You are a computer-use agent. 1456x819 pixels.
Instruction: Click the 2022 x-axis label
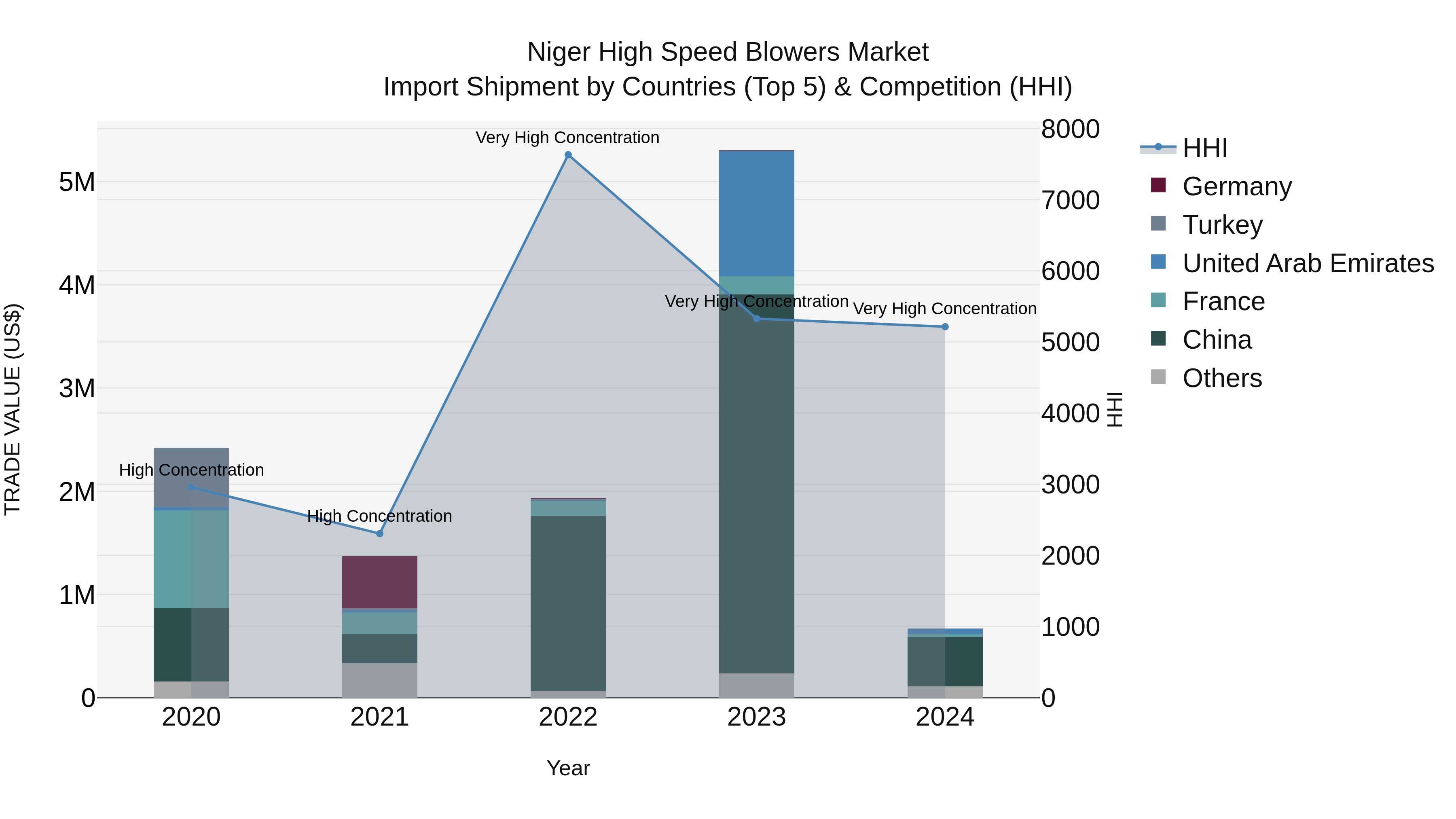coord(568,717)
